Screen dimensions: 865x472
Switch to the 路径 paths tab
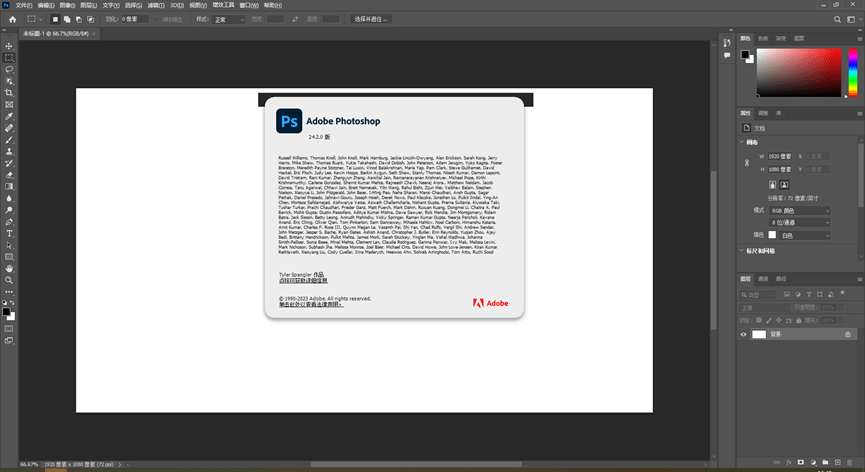[781, 279]
